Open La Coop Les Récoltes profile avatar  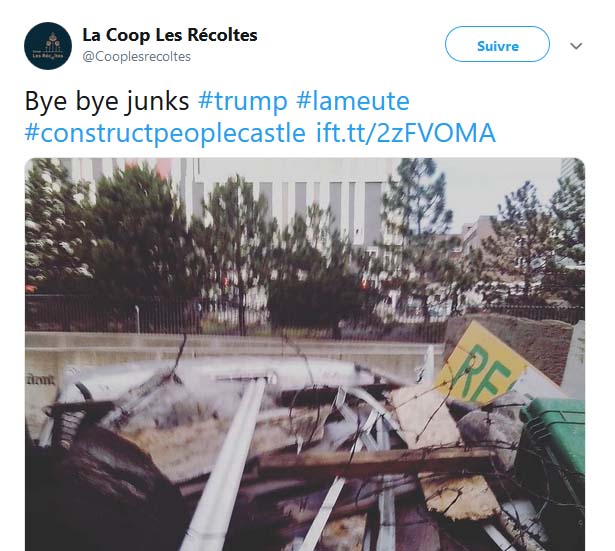[48, 45]
